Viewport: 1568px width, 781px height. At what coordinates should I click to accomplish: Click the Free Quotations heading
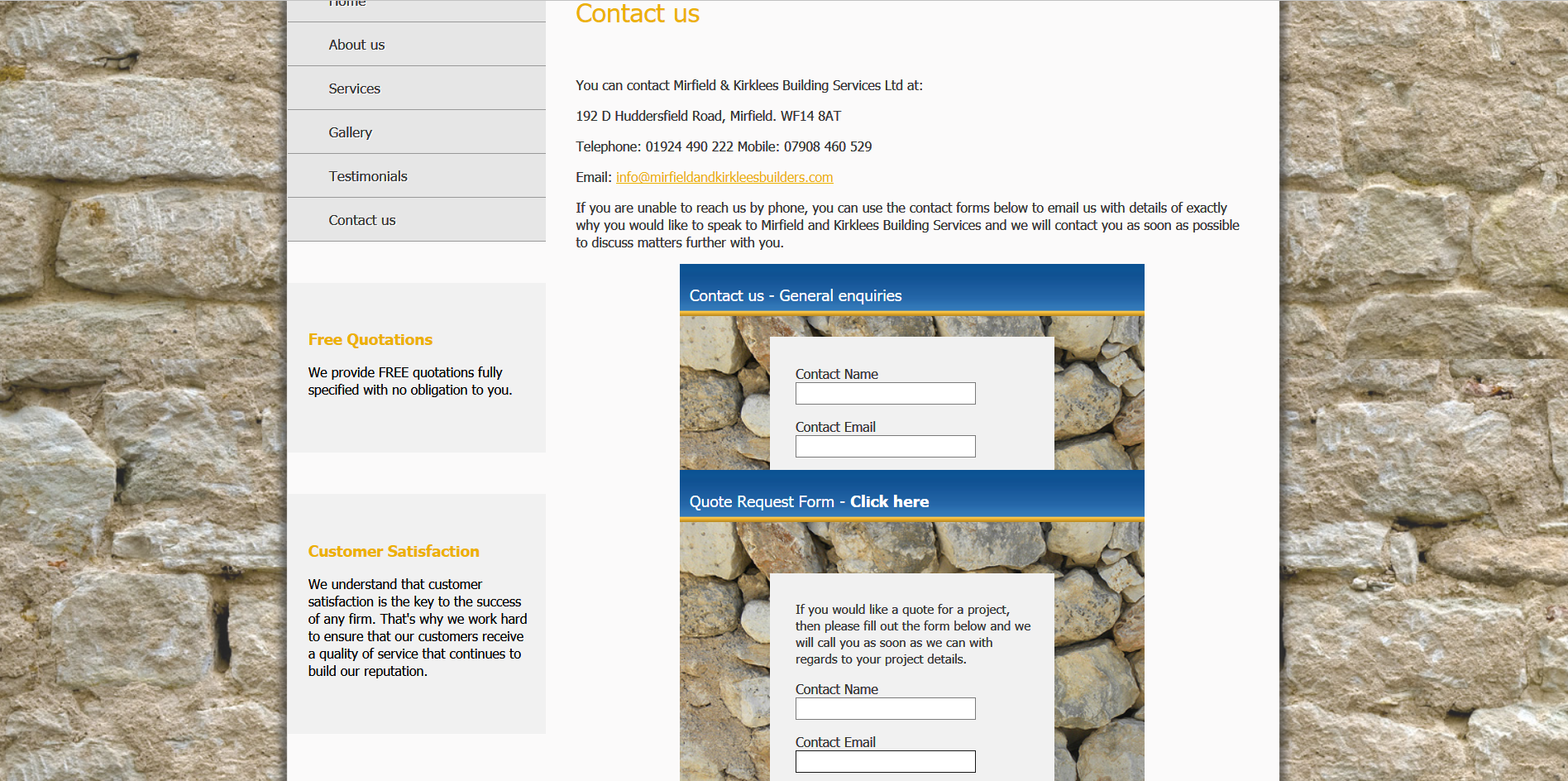click(x=370, y=339)
